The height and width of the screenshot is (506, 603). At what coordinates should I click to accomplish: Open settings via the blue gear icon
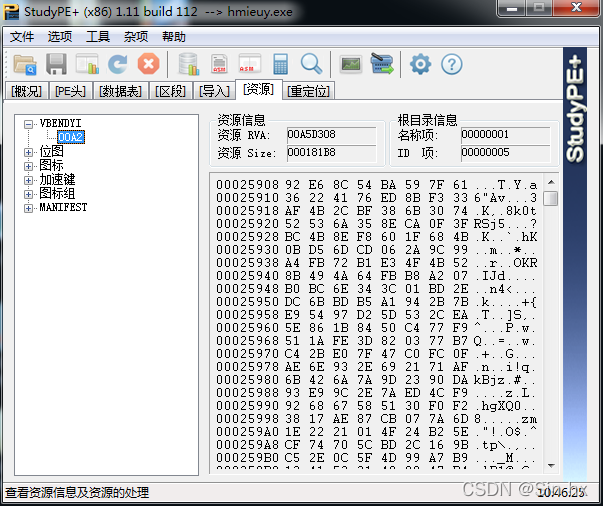(420, 64)
